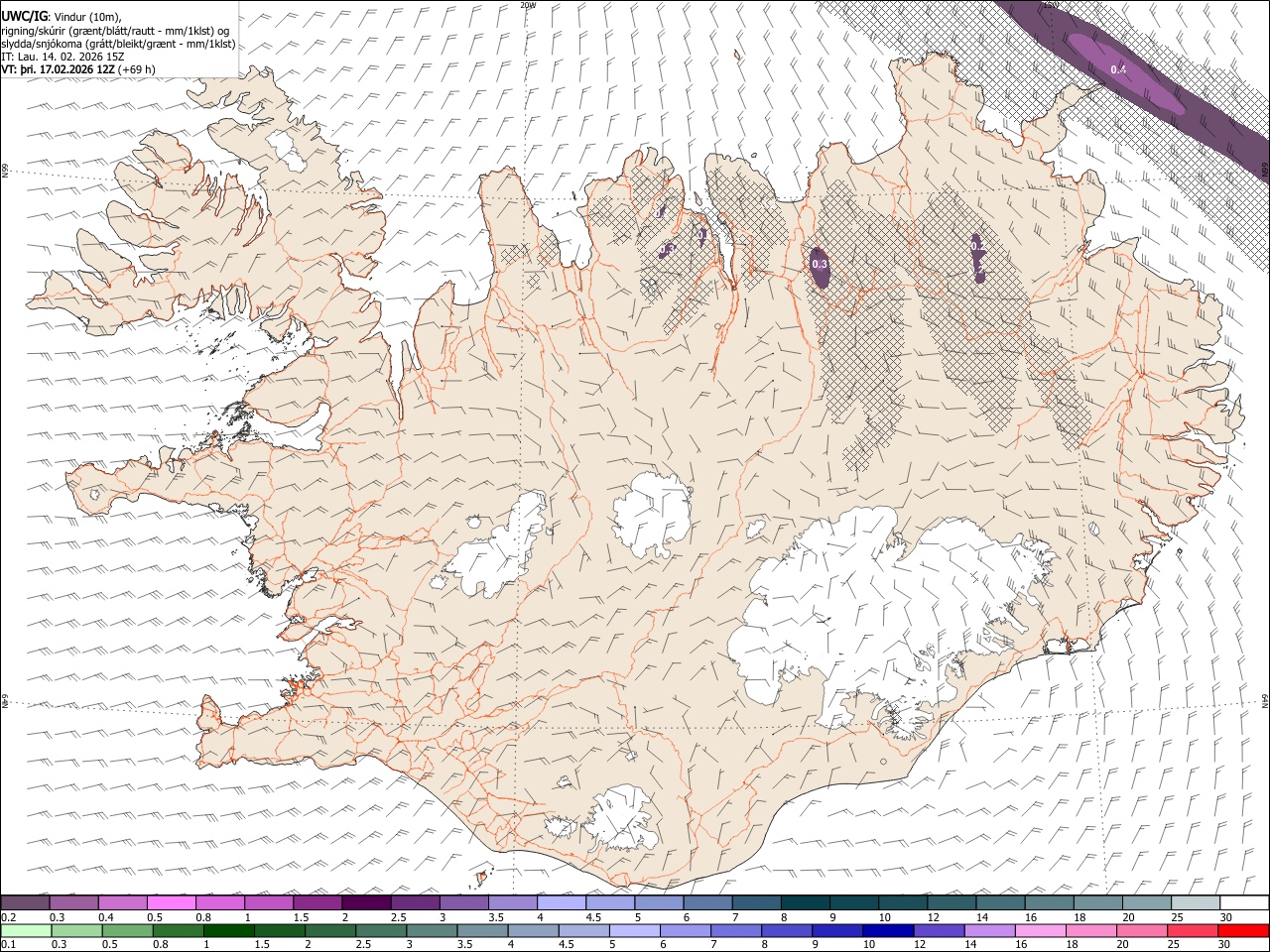The image size is (1270, 952).
Task: Select the lavender snow swatch labeled 4
Action: click(562, 902)
